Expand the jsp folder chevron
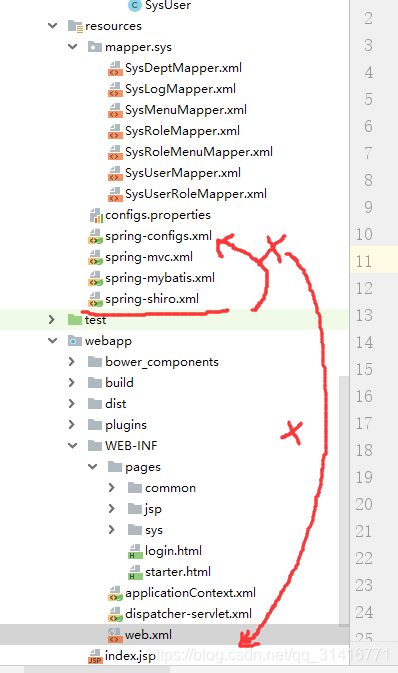Viewport: 398px width, 673px height. tap(112, 509)
